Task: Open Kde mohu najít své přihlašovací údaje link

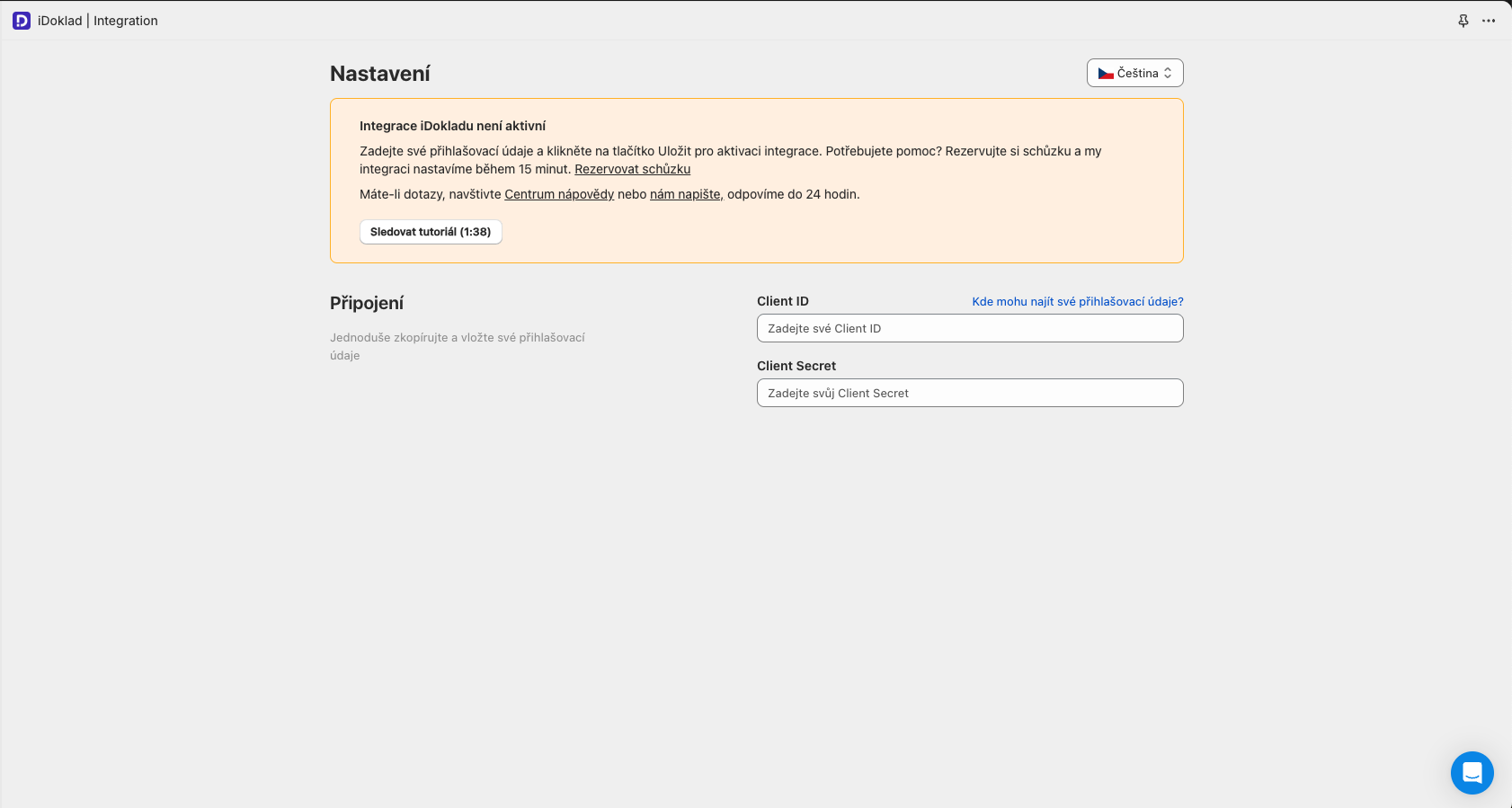Action: pos(1077,302)
